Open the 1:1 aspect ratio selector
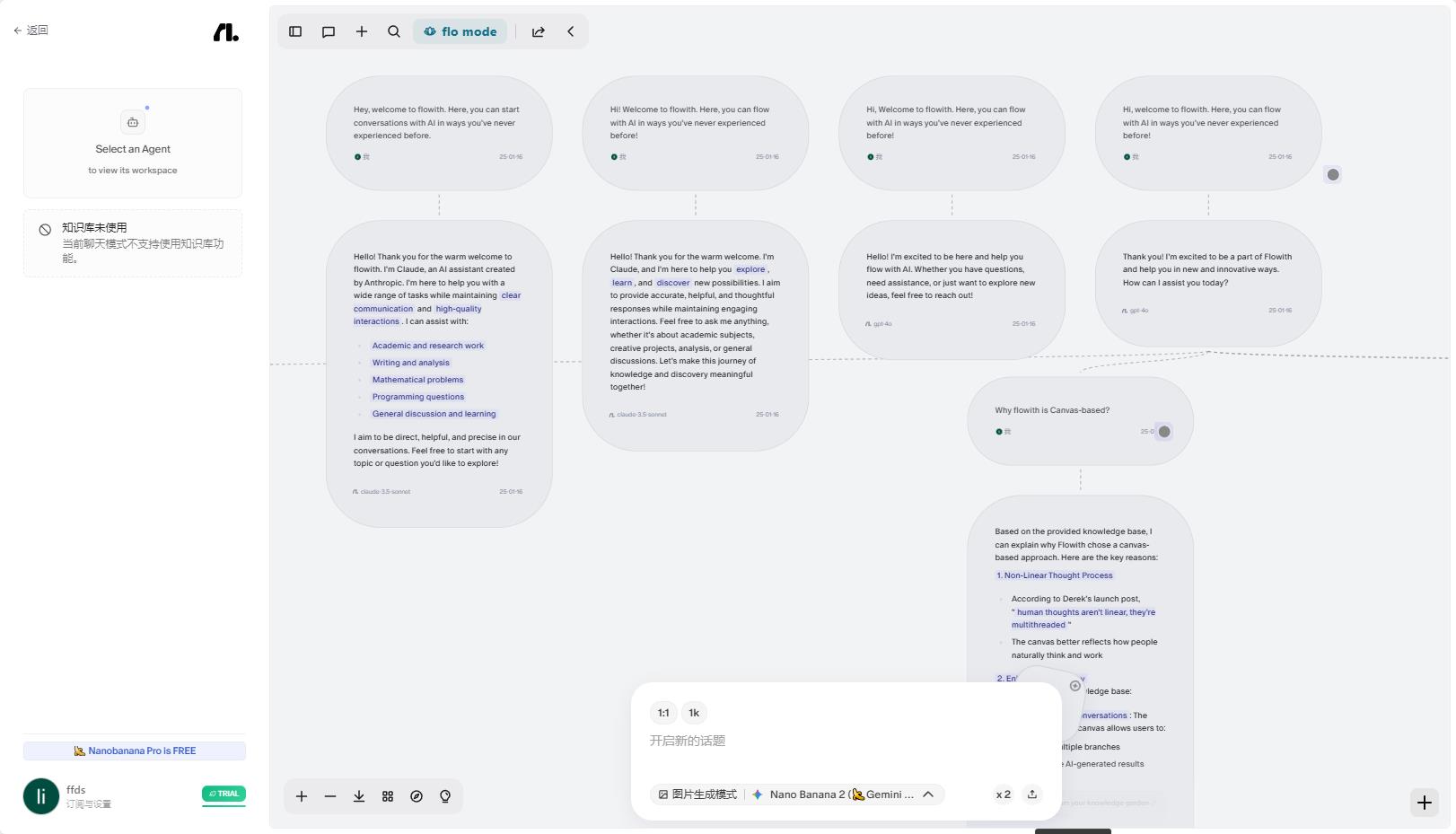Image resolution: width=1456 pixels, height=834 pixels. point(663,713)
